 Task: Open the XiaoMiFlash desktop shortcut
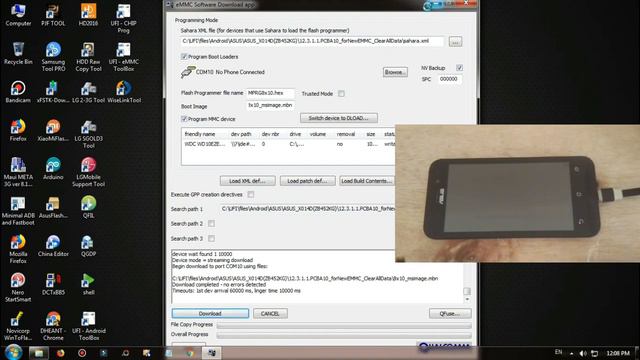click(53, 130)
